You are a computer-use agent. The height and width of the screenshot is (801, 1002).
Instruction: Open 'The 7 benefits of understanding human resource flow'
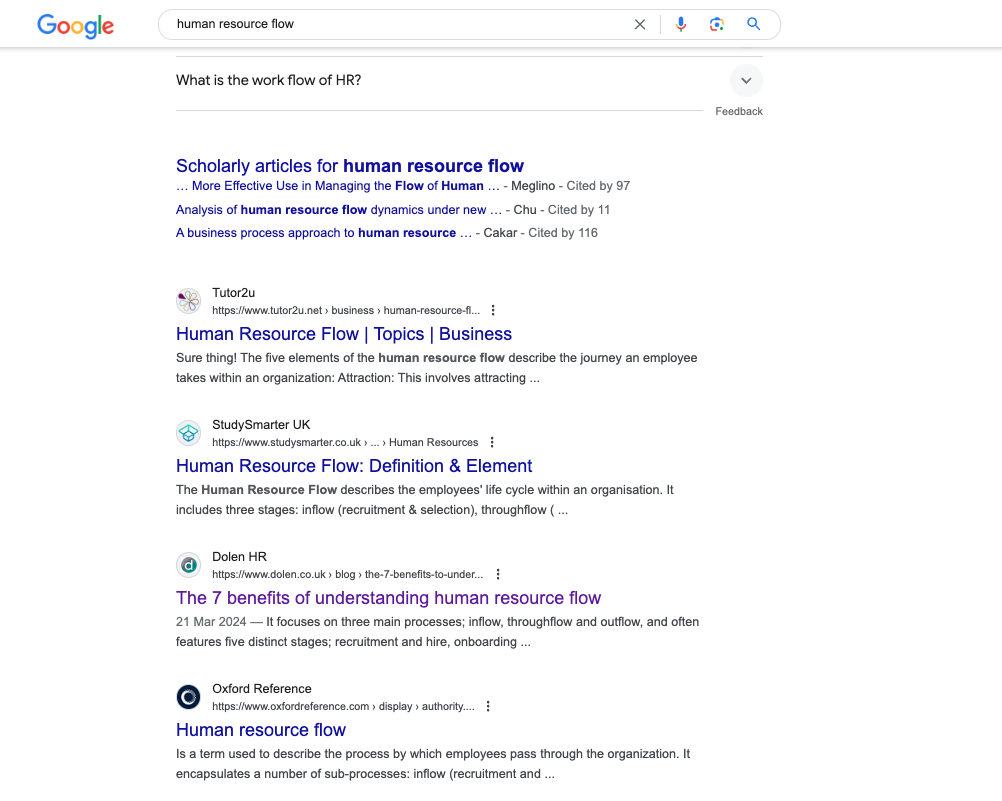(x=389, y=598)
